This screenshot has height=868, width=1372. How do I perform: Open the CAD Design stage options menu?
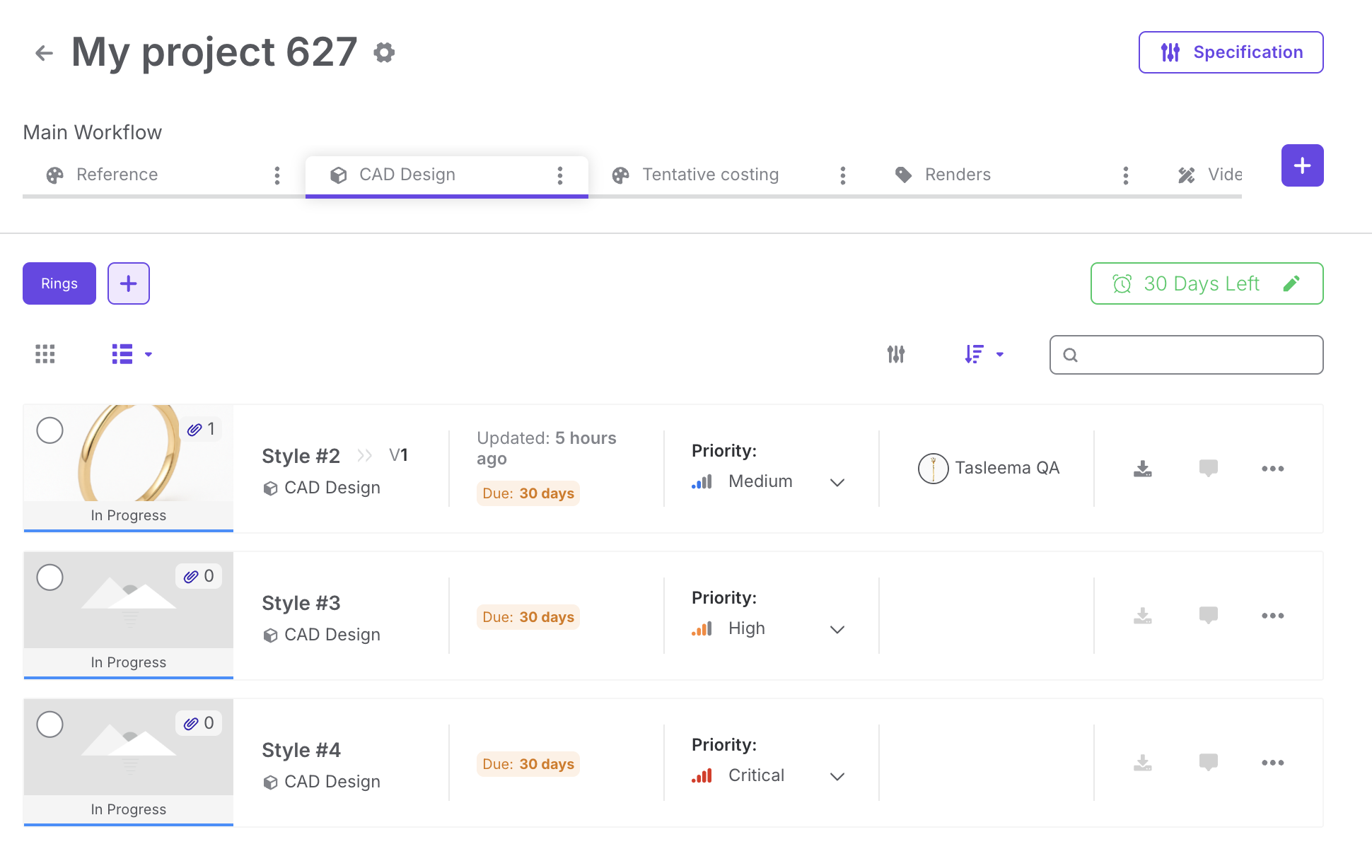[x=559, y=175]
